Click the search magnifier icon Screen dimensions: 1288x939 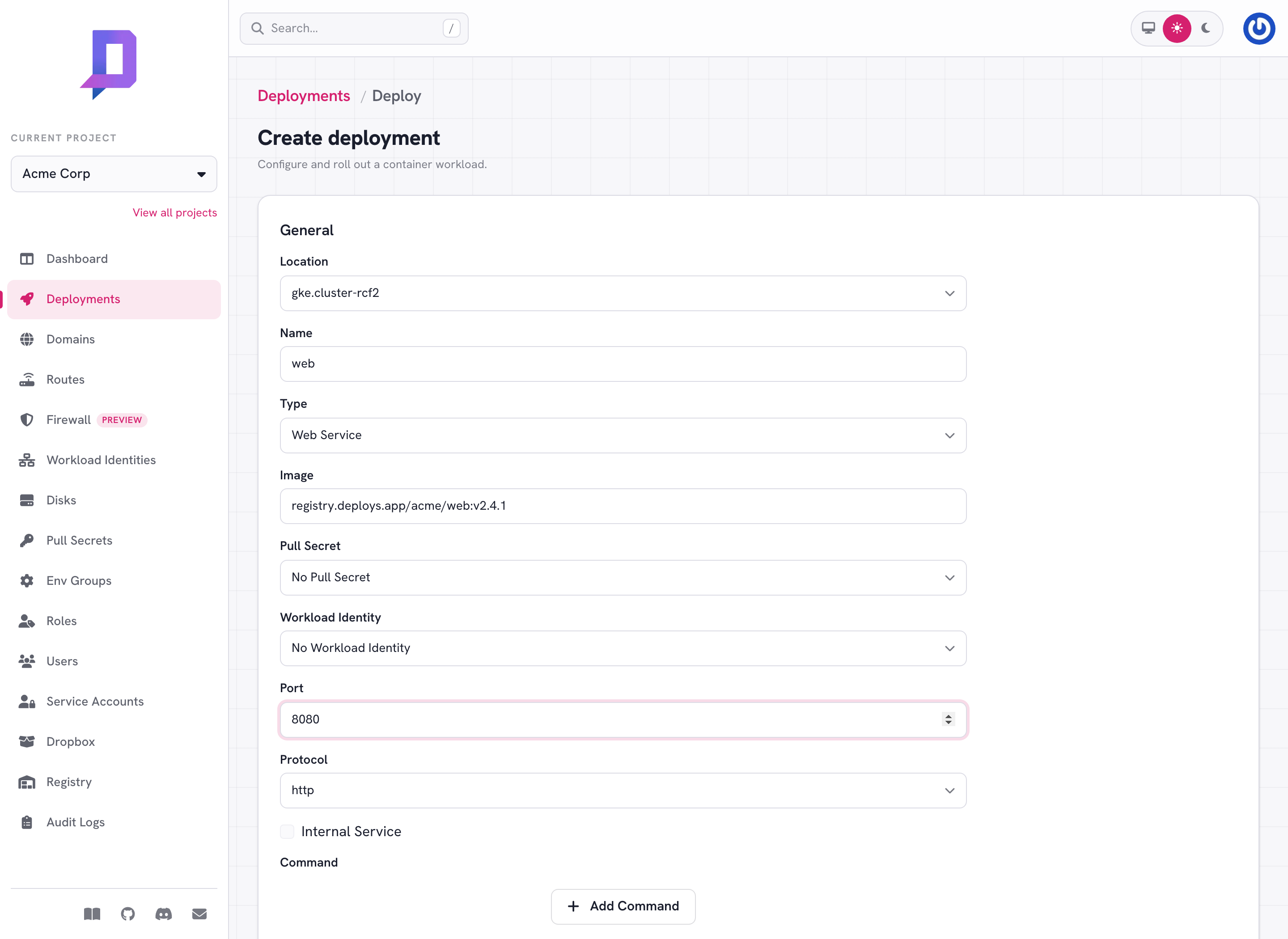pos(258,29)
